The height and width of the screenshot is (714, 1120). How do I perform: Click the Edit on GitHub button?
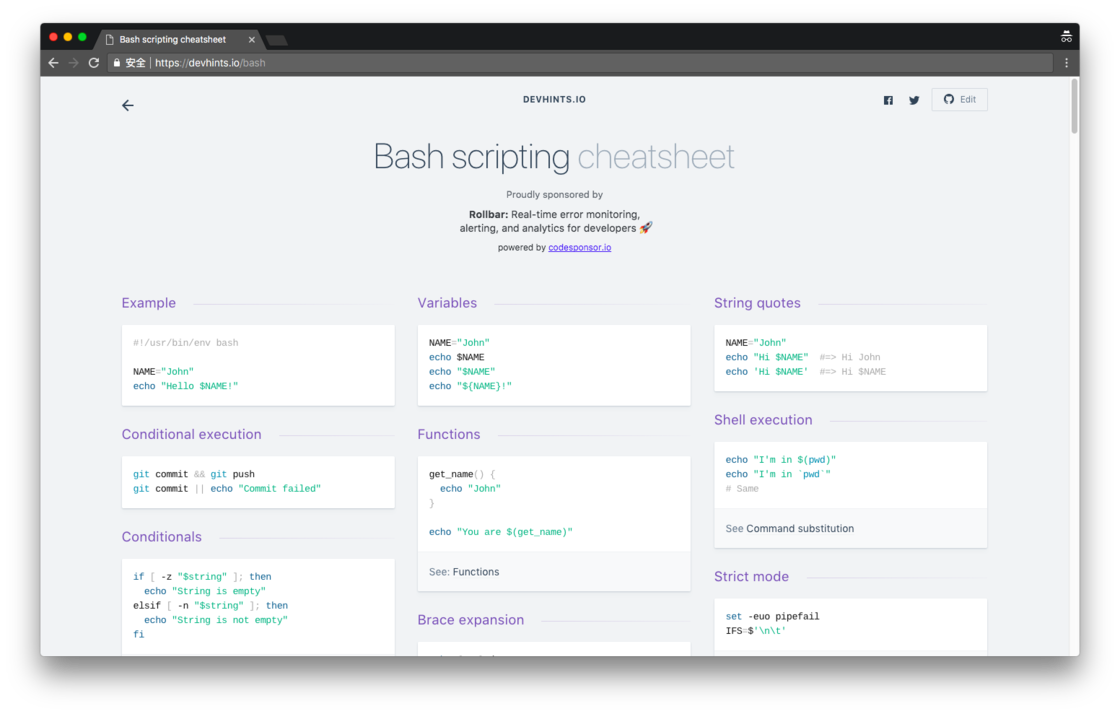point(959,99)
